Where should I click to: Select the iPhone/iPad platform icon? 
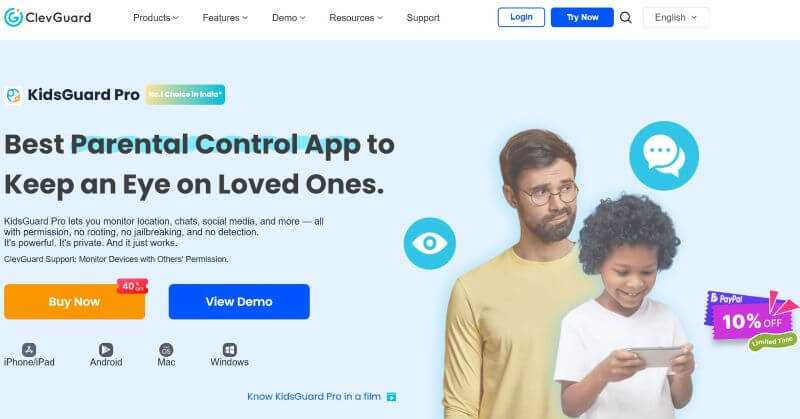click(29, 350)
